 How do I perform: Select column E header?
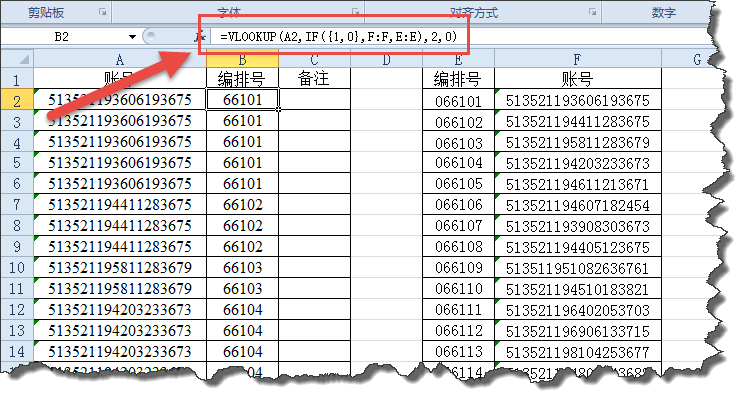click(x=457, y=59)
